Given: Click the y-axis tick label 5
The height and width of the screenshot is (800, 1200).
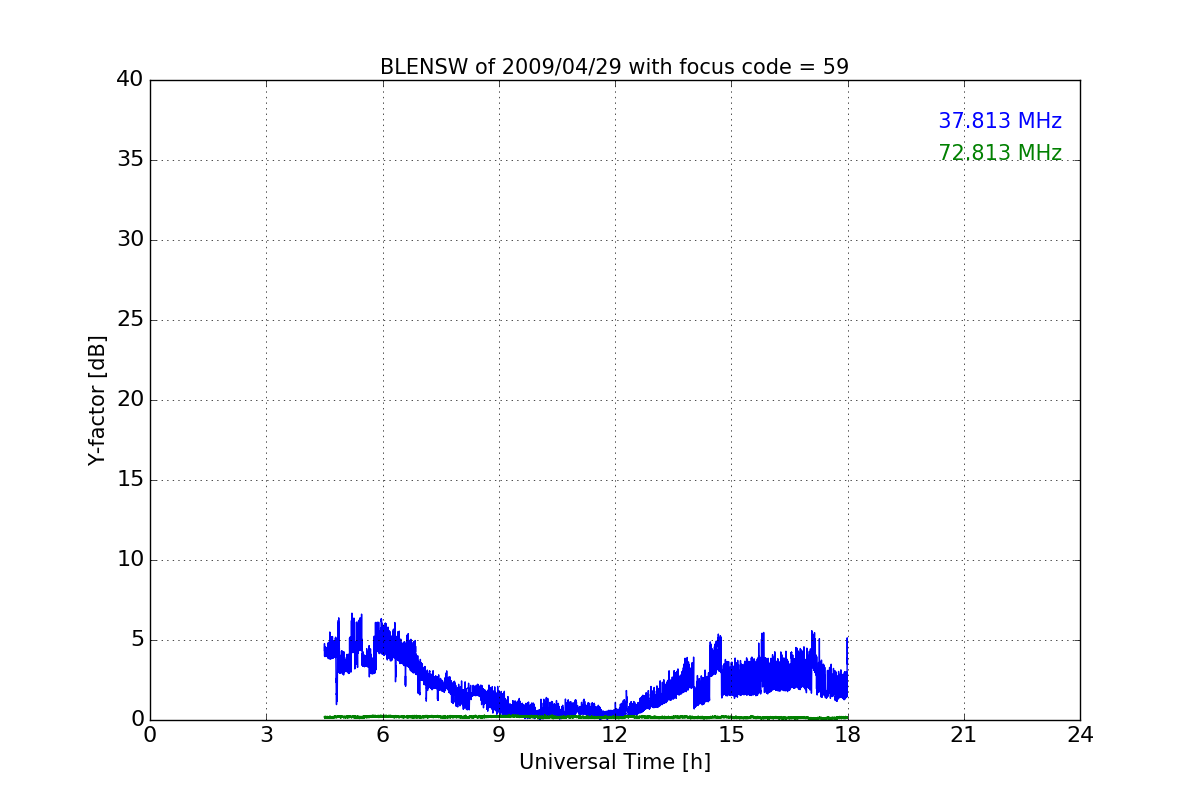Looking at the screenshot, I should click(x=137, y=640).
